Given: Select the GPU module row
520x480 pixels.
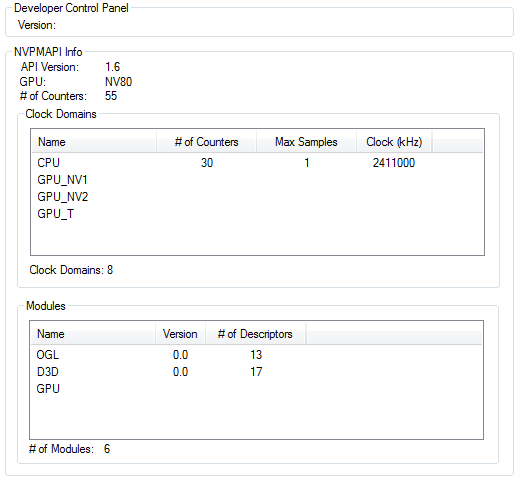Looking at the screenshot, I should tap(257, 389).
